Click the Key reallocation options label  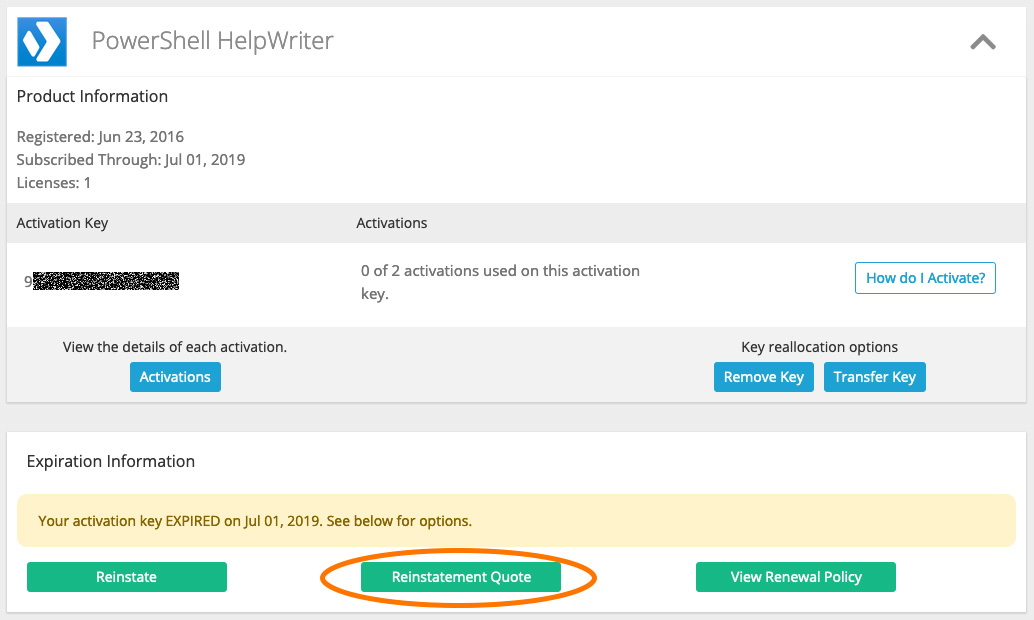pos(820,347)
